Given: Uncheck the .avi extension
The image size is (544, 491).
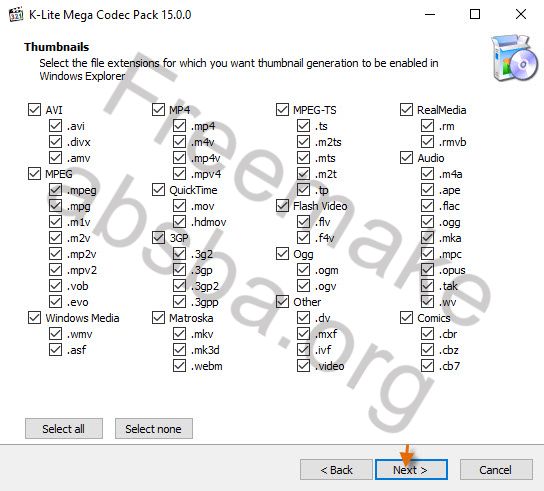Looking at the screenshot, I should (56, 126).
